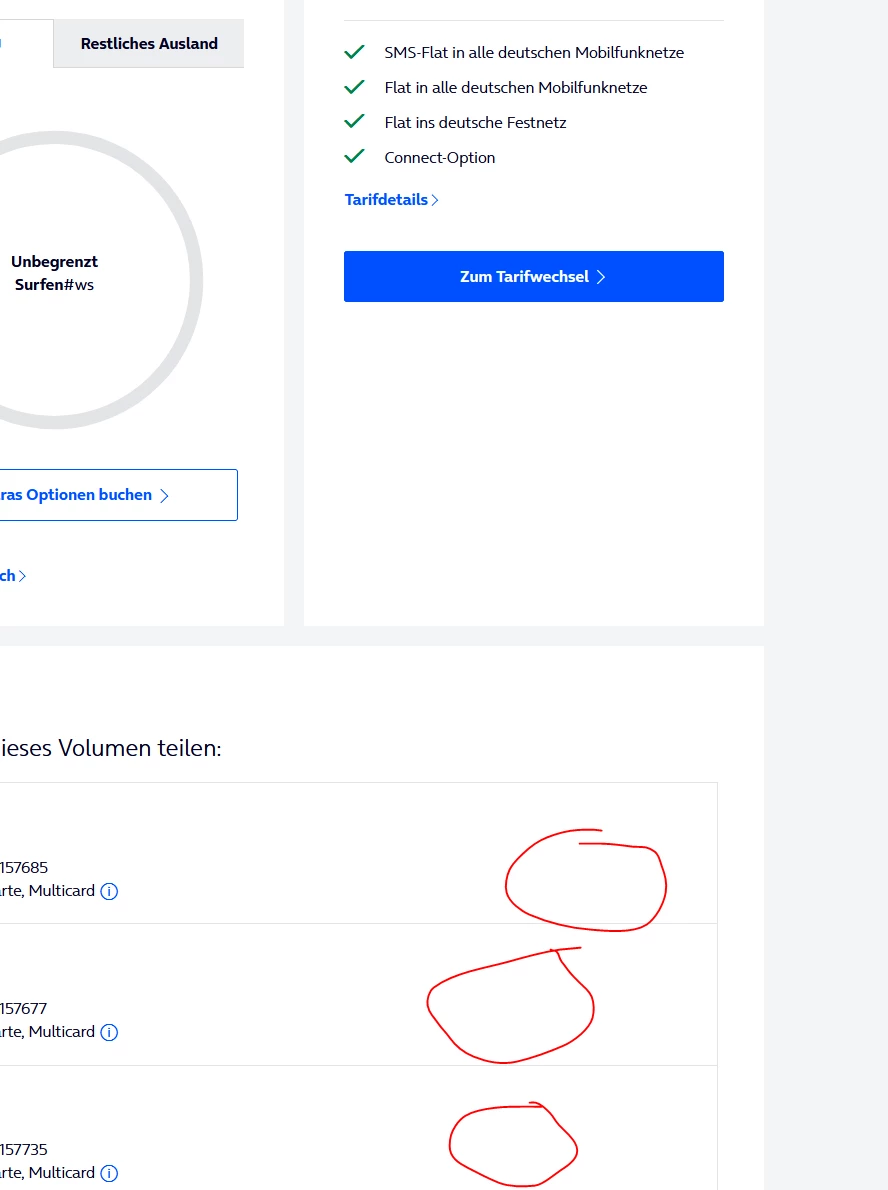Open the info icon for number 157685
Screen dimensions: 888x1190
coord(109,891)
